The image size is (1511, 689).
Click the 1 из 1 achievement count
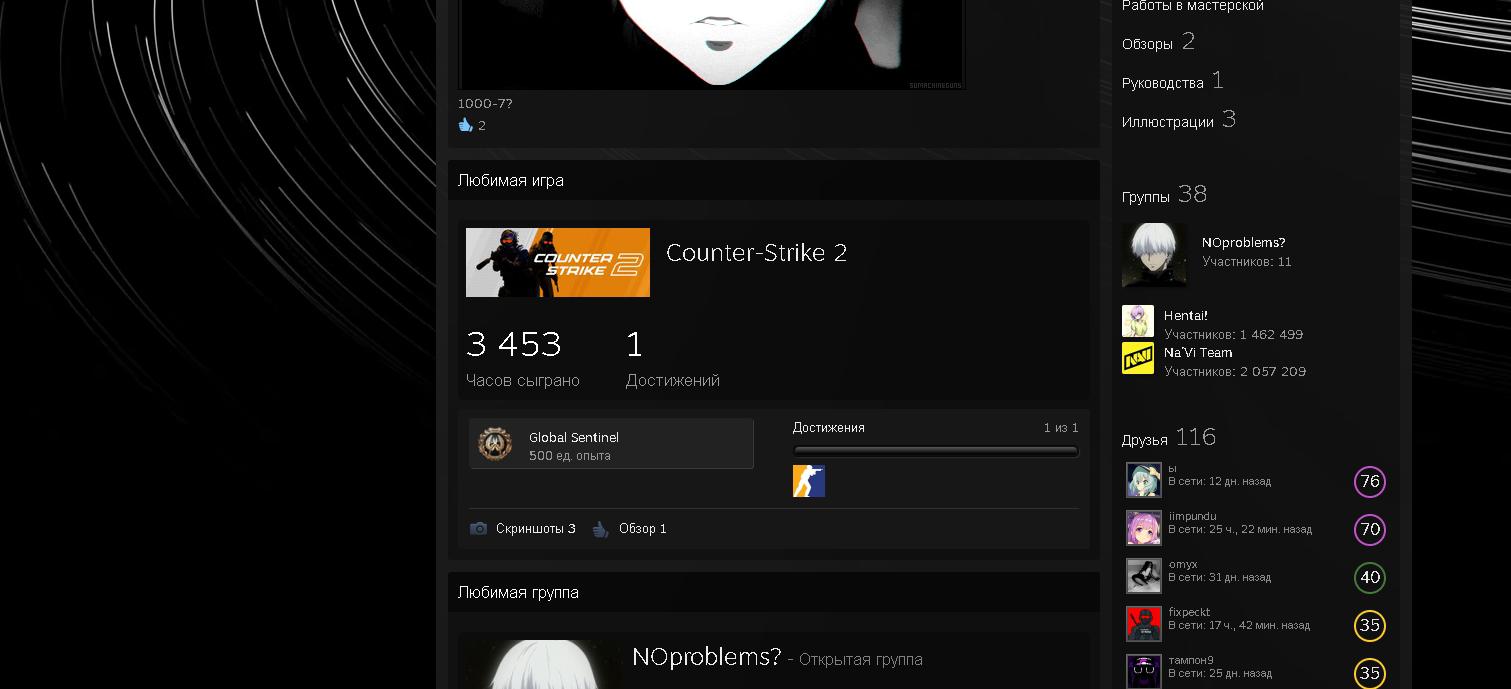(x=1061, y=427)
